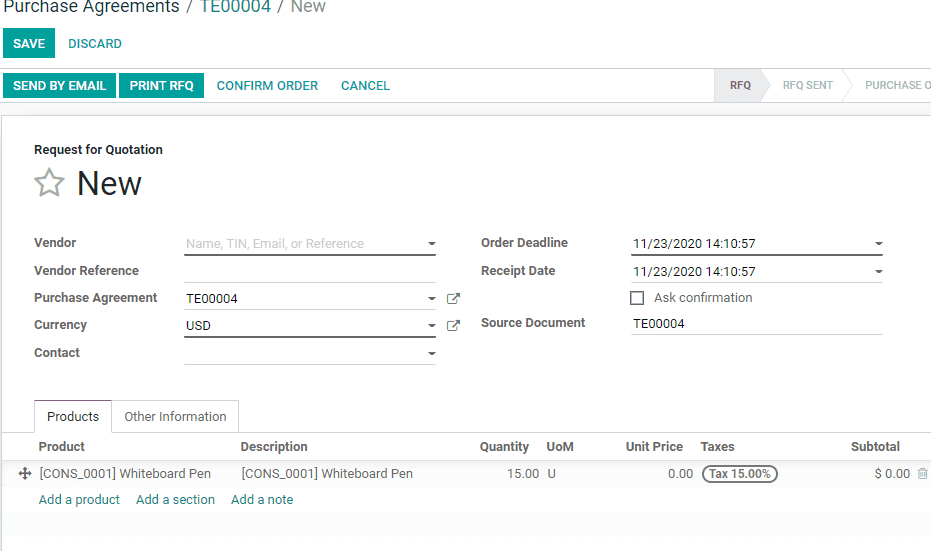Add a product line
Image resolution: width=931 pixels, height=551 pixels.
[x=79, y=499]
